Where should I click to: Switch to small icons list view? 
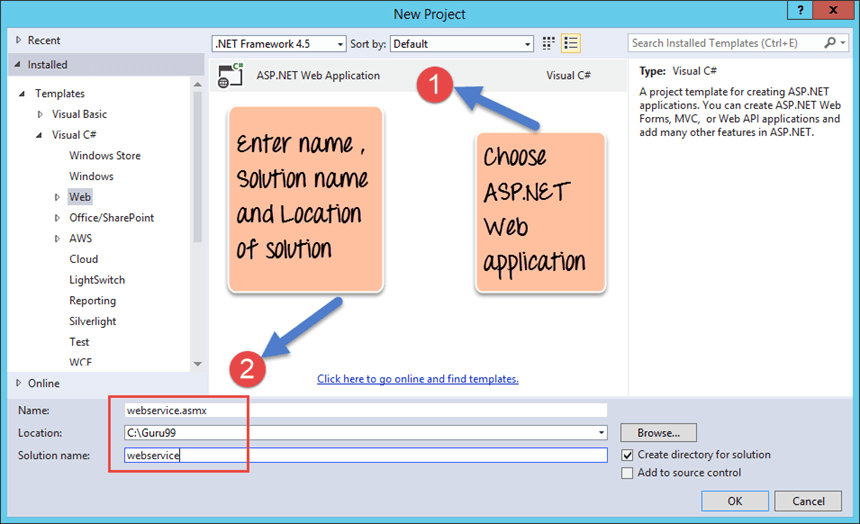(572, 43)
